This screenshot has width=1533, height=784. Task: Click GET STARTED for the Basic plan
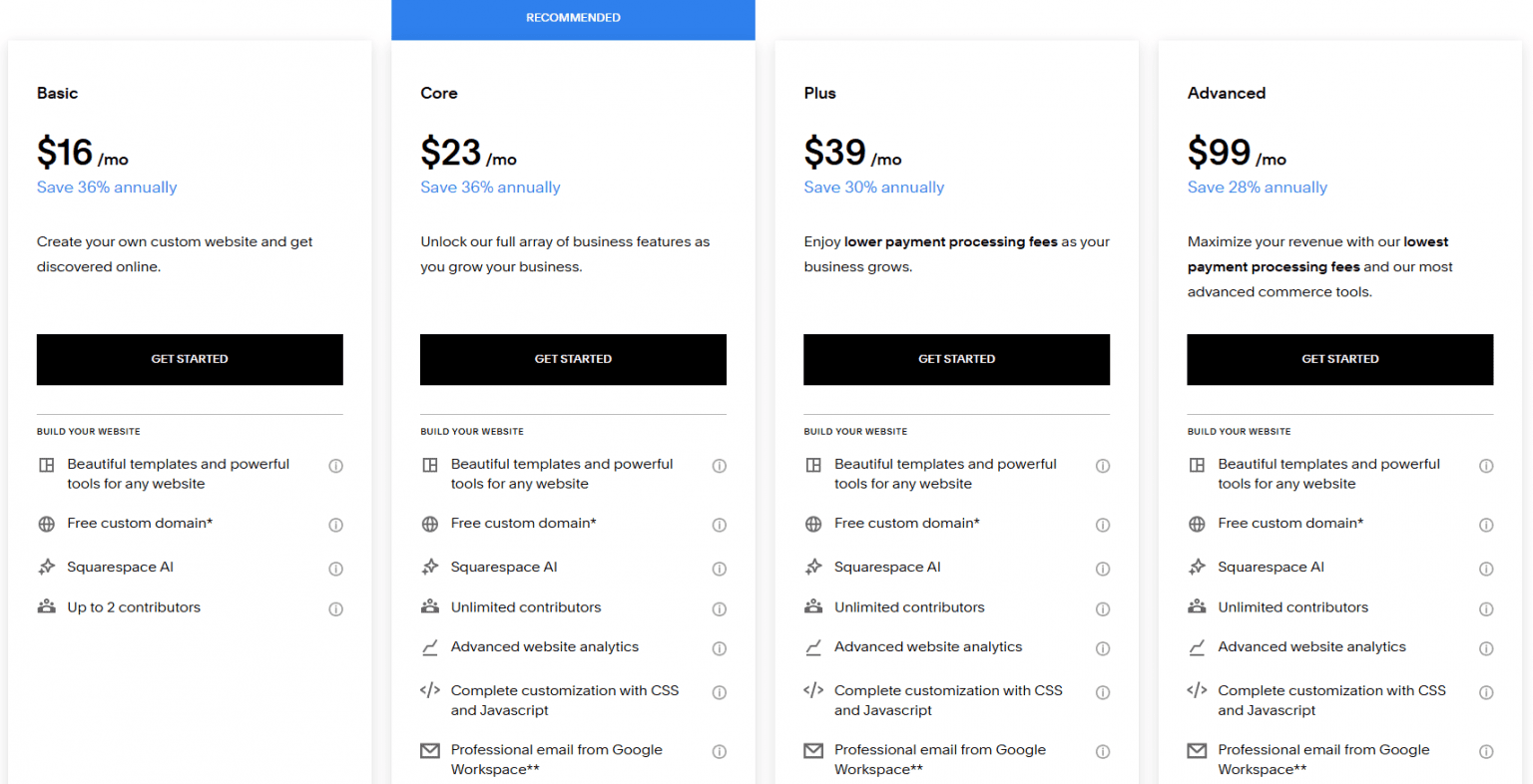[x=190, y=359]
